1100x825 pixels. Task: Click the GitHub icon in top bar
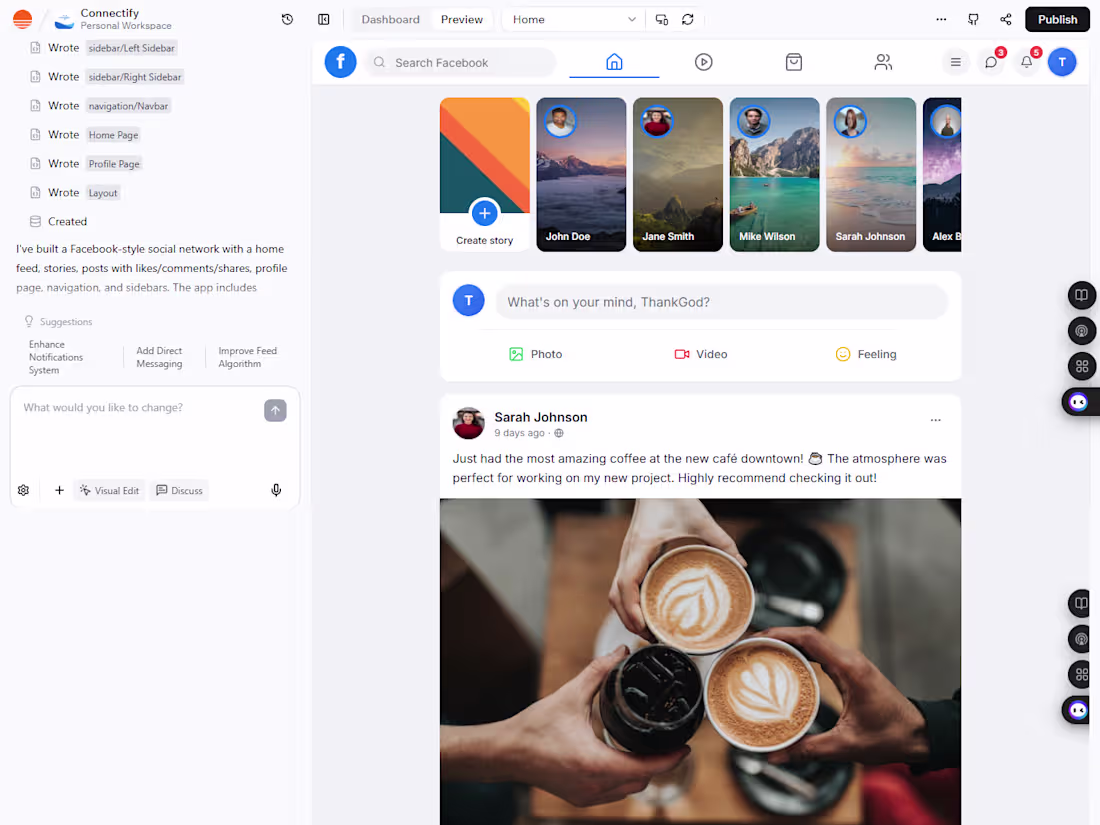point(973,20)
